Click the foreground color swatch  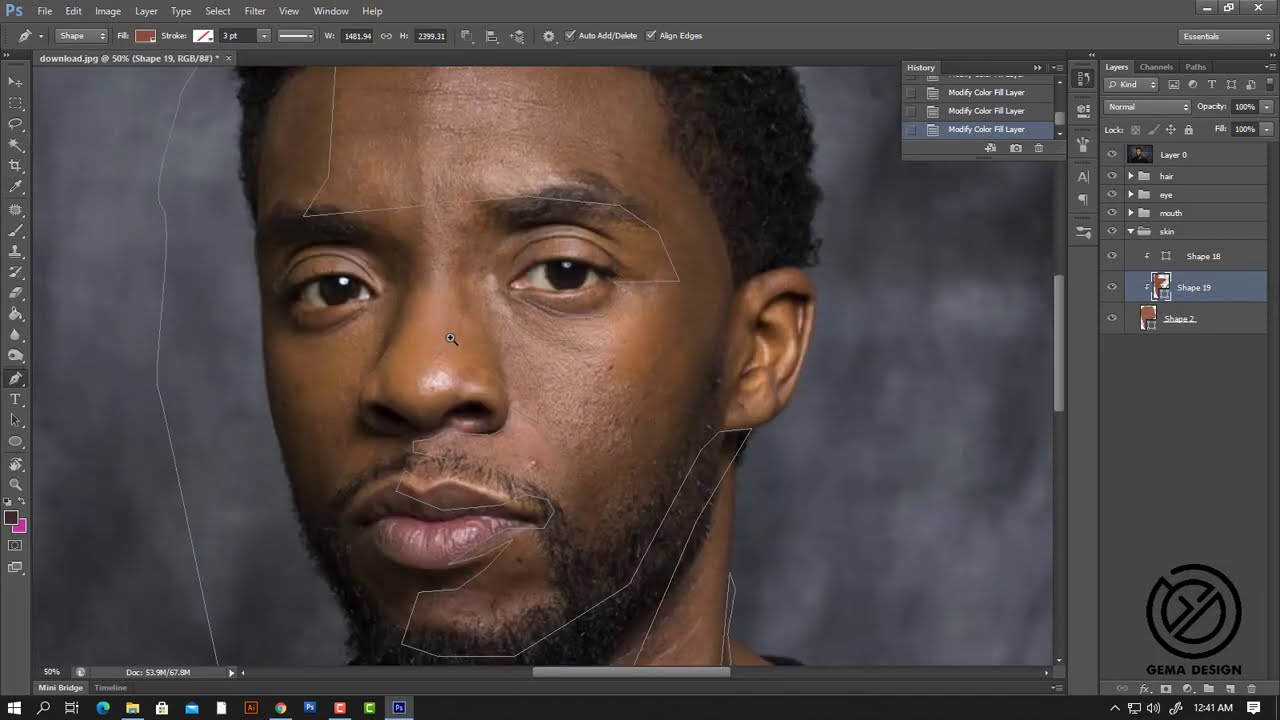[x=11, y=519]
